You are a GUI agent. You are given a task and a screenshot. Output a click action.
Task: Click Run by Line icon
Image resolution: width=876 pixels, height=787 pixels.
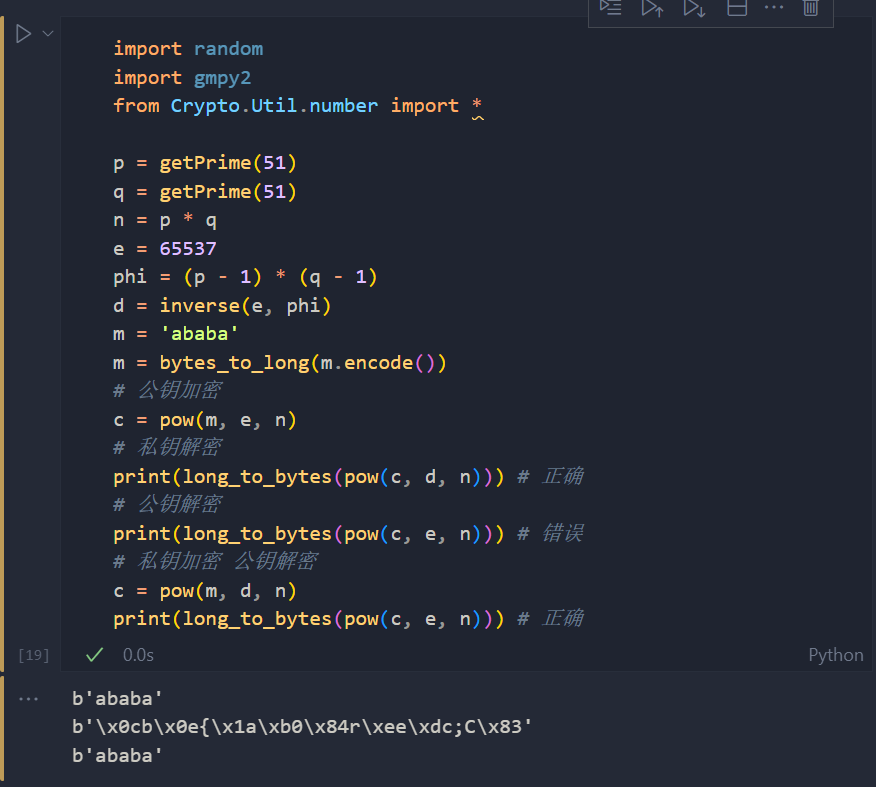tap(610, 8)
